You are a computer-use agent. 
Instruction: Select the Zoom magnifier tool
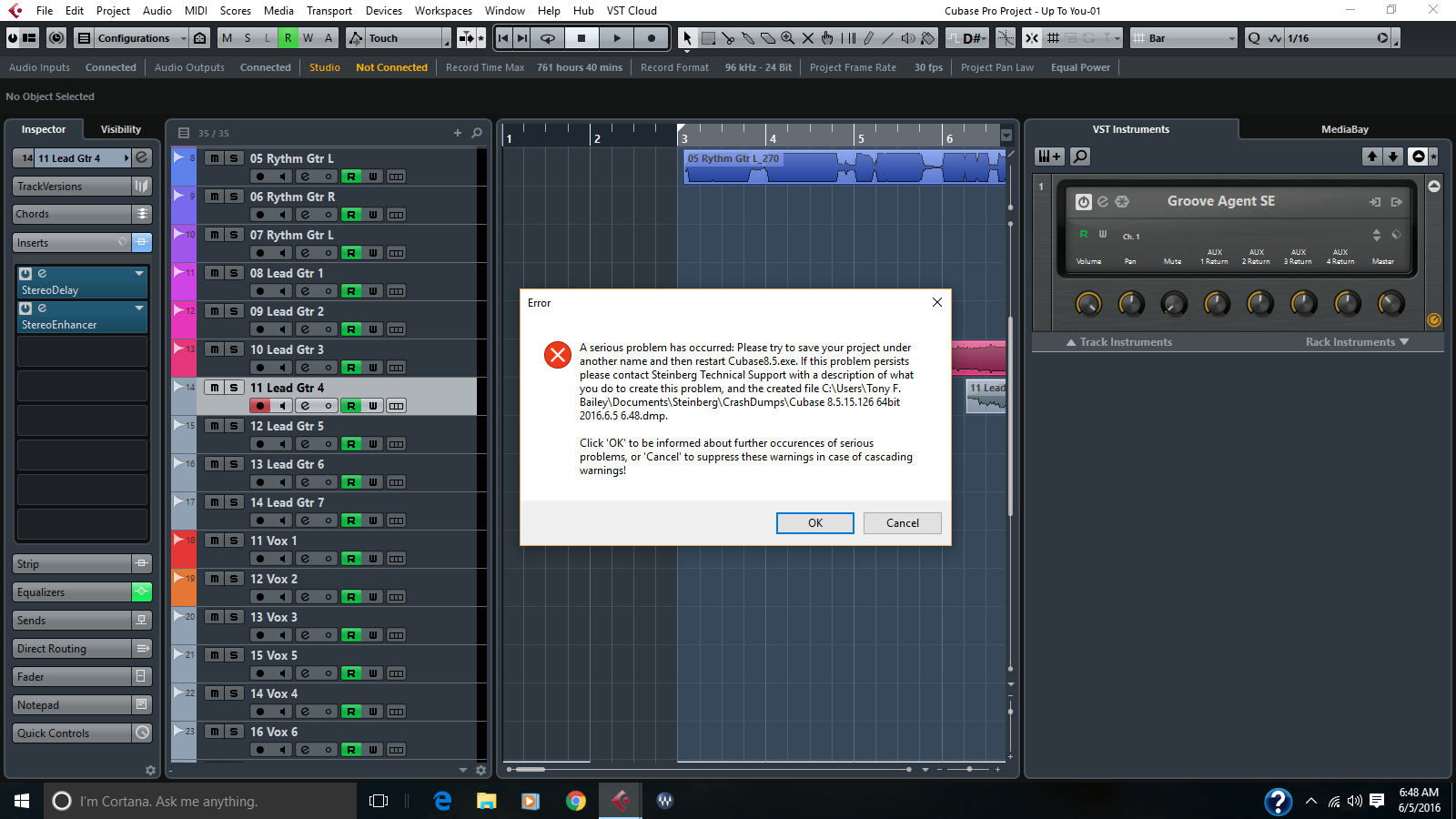(x=788, y=38)
